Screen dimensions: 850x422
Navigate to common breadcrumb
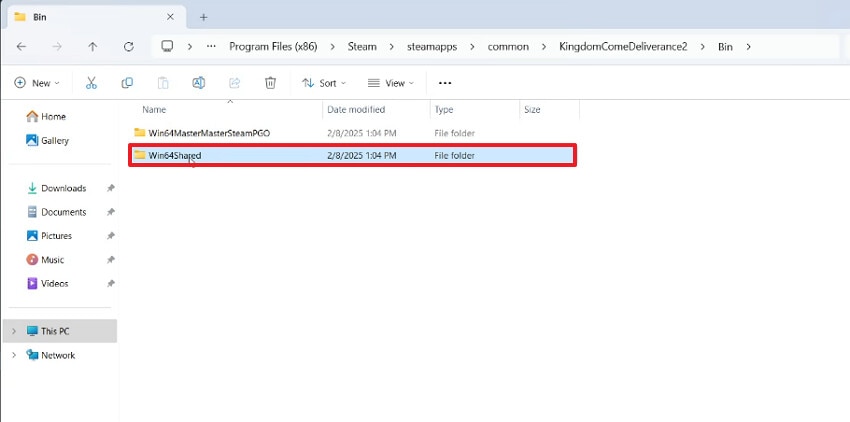coord(508,47)
